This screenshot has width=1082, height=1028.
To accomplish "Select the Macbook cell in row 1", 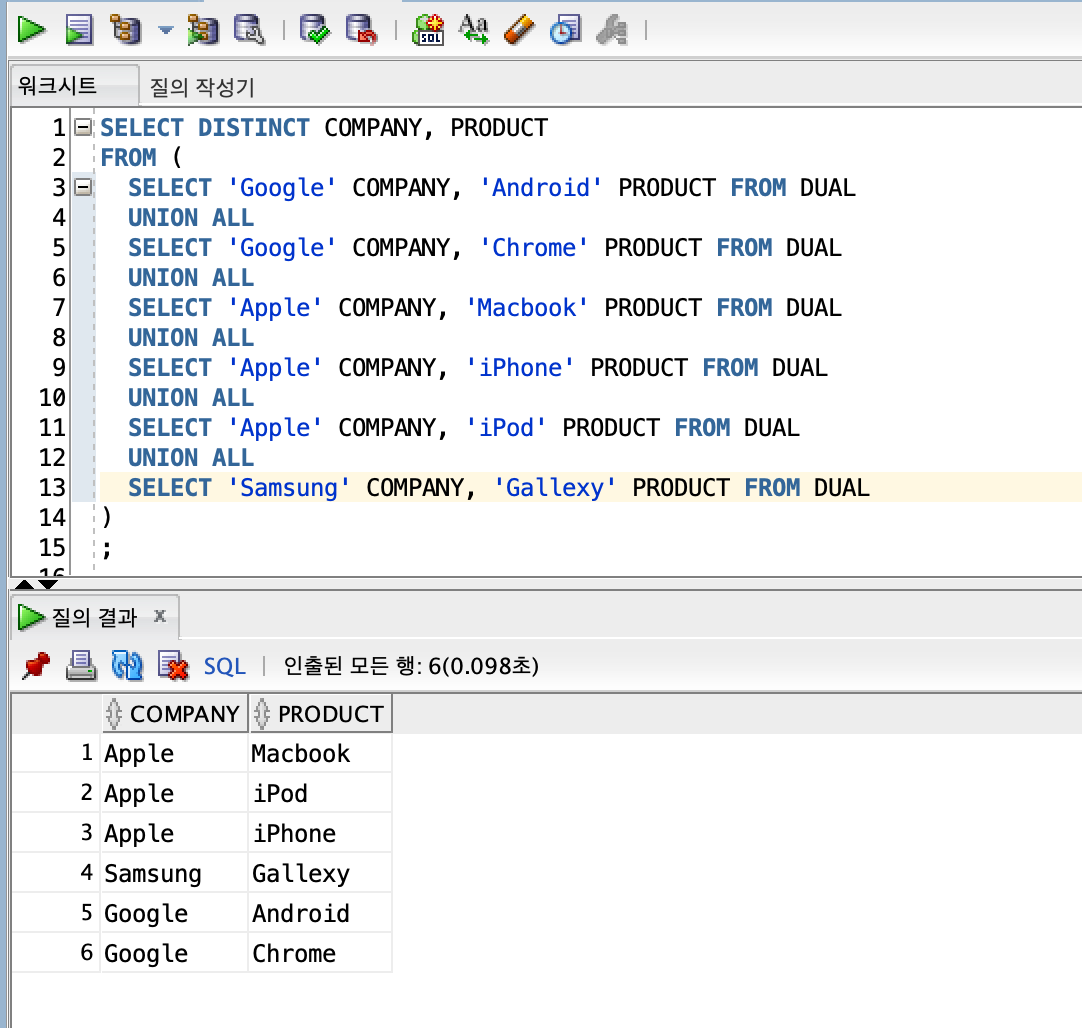I will tap(319, 753).
